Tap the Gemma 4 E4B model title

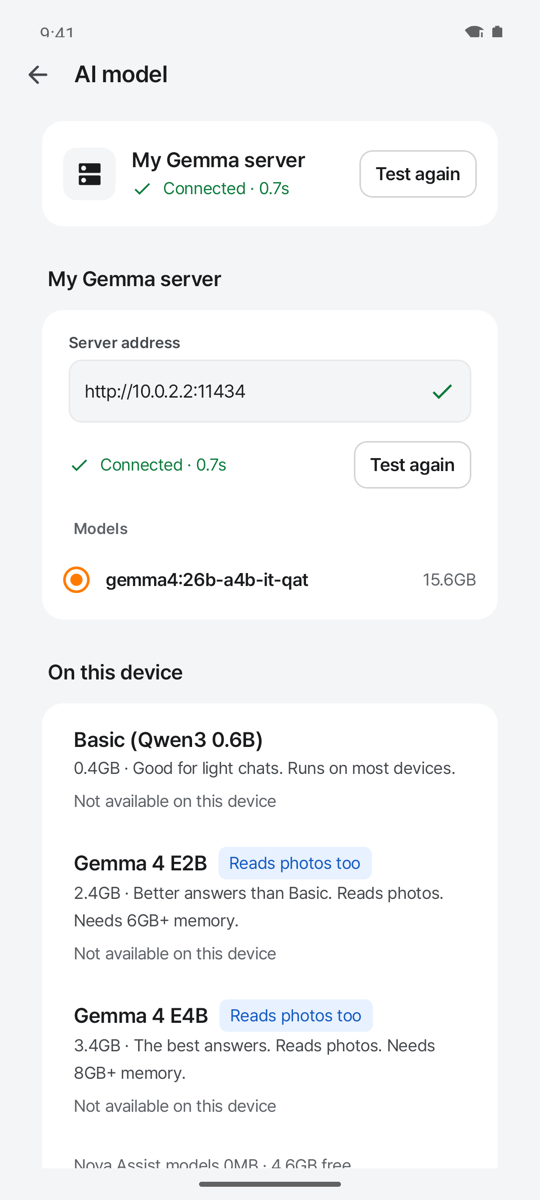[141, 1016]
